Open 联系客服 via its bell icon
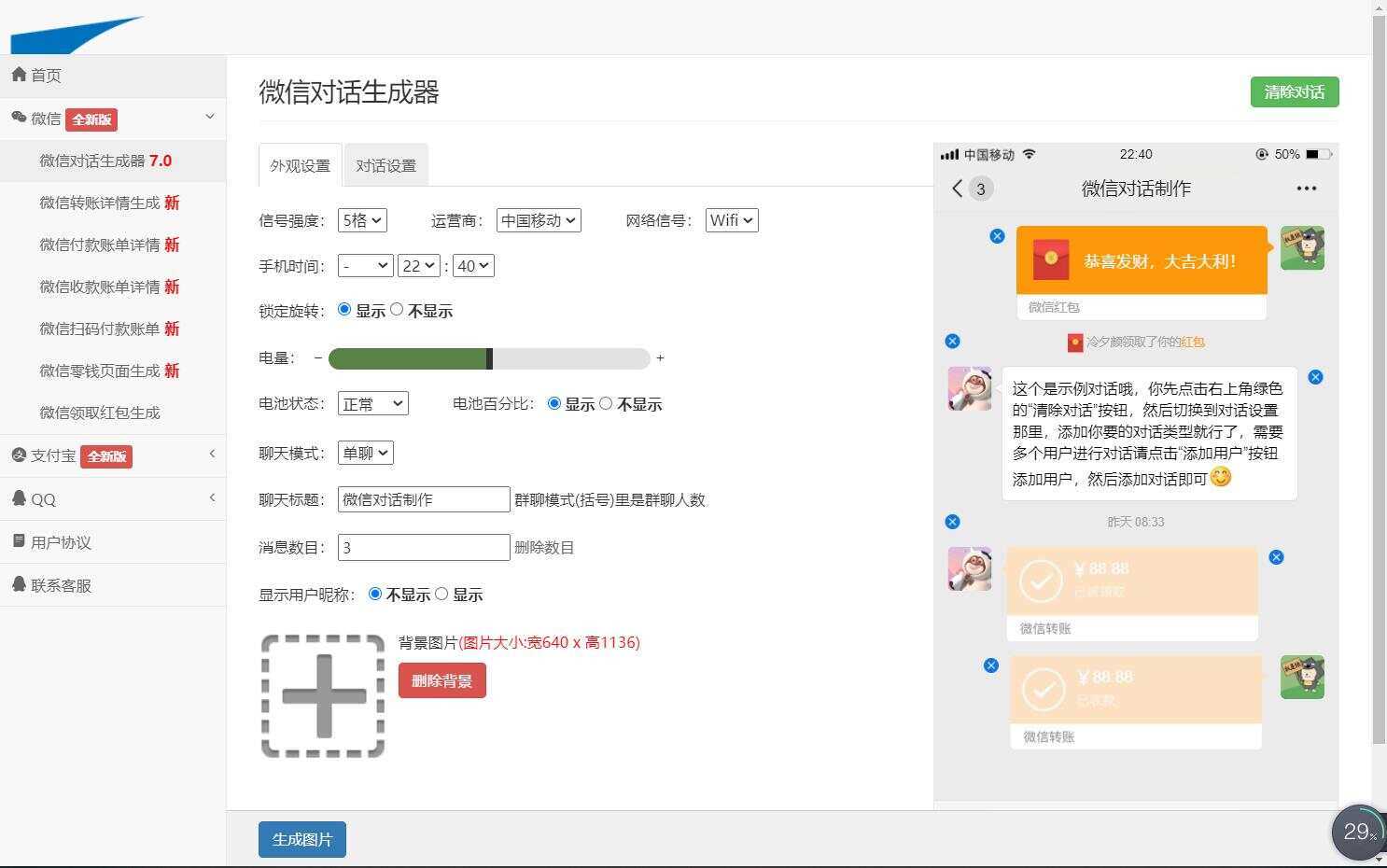This screenshot has width=1387, height=868. tap(21, 585)
